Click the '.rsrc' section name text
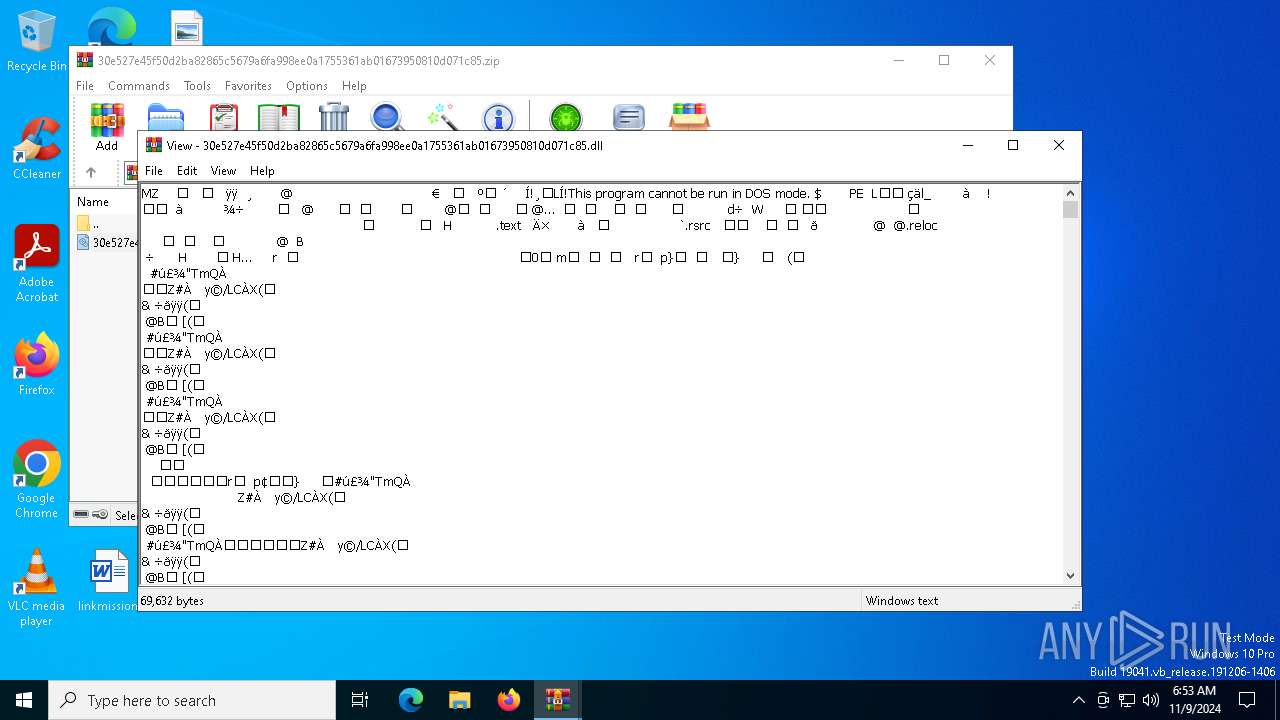Viewport: 1280px width, 720px height. [695, 225]
